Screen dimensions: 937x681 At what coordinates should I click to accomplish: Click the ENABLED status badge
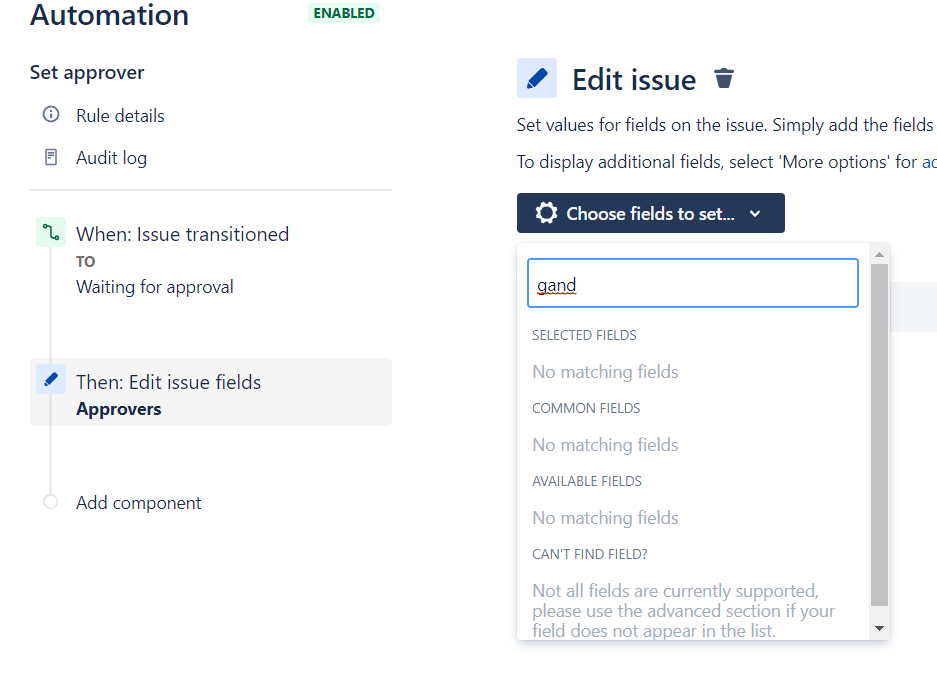(344, 14)
